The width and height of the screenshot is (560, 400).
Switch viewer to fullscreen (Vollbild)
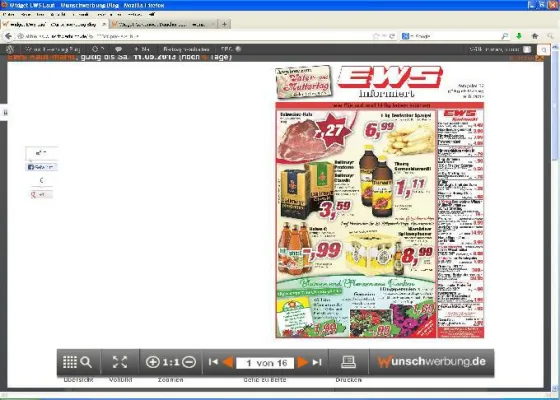click(x=120, y=362)
